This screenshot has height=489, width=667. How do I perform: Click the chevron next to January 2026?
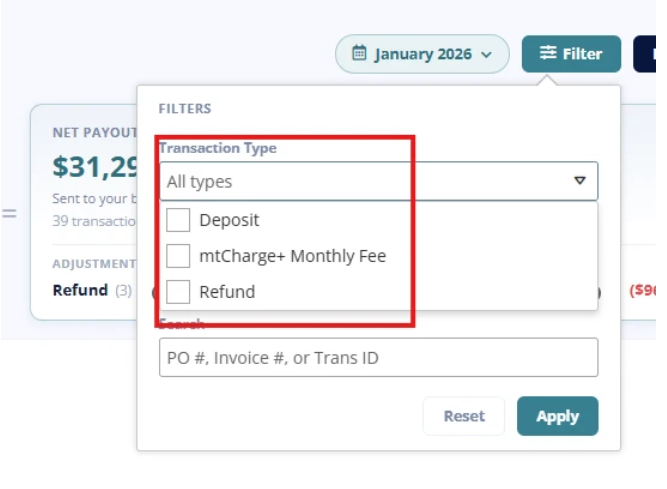[486, 54]
